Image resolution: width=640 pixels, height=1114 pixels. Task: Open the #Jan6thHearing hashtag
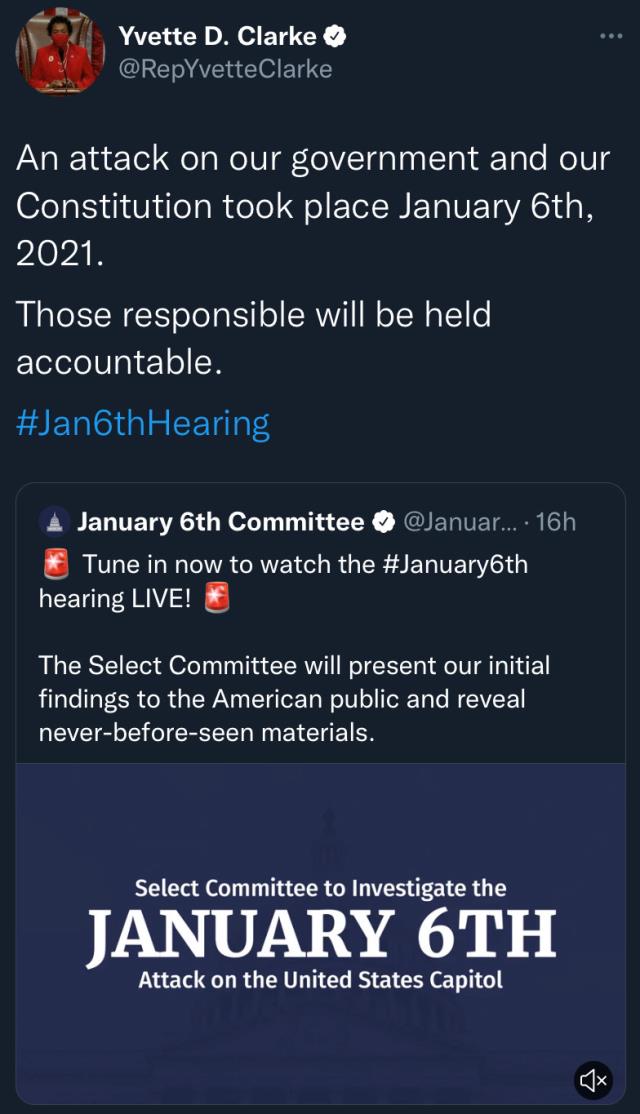point(143,423)
